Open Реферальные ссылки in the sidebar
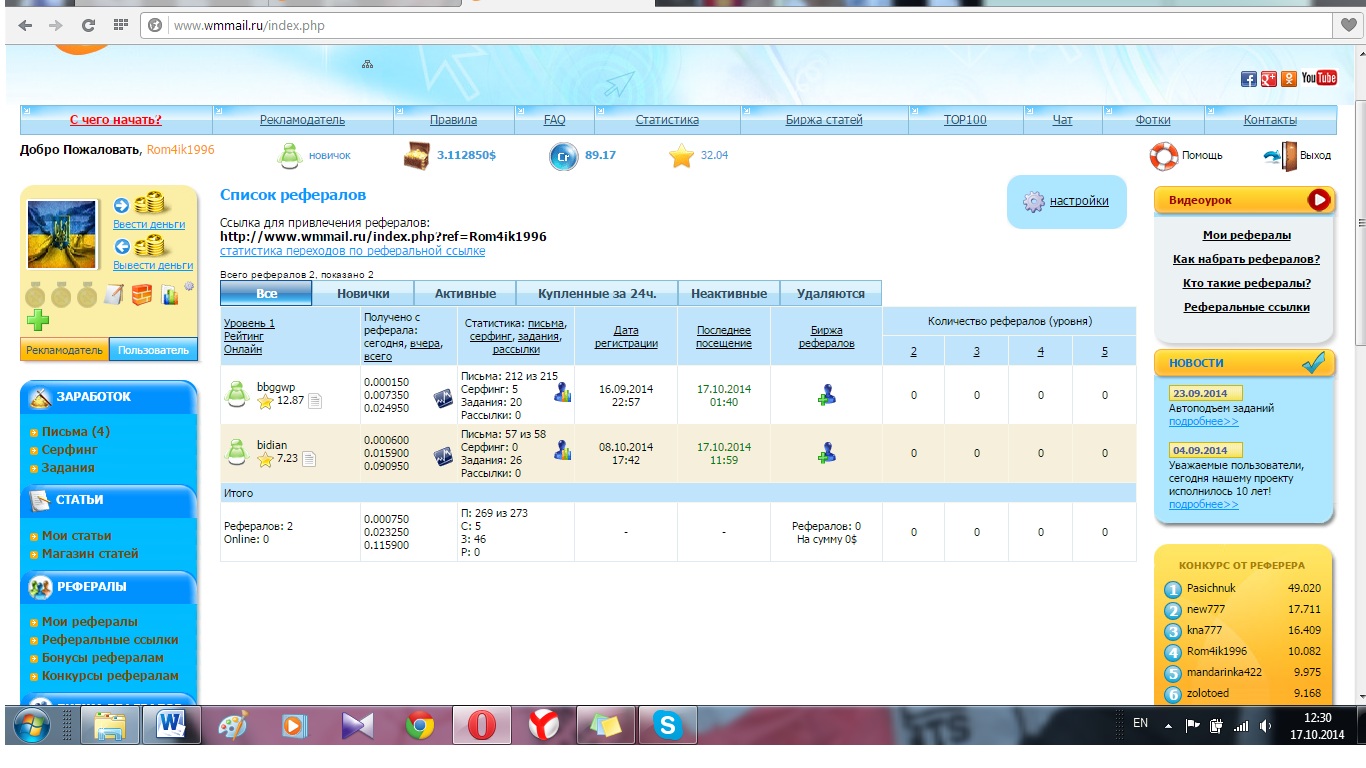Image resolution: width=1366 pixels, height=768 pixels. (110, 640)
